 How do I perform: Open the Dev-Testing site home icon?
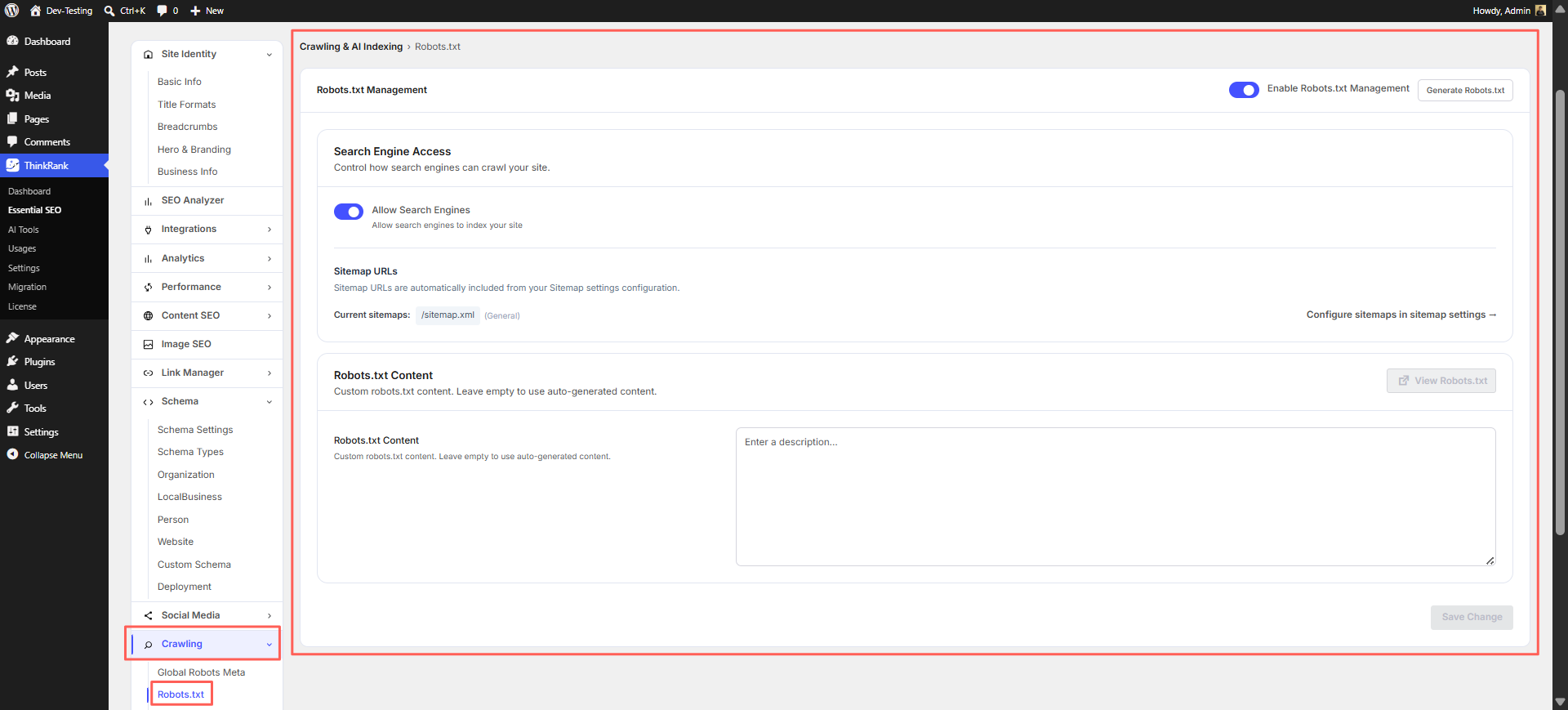[35, 11]
